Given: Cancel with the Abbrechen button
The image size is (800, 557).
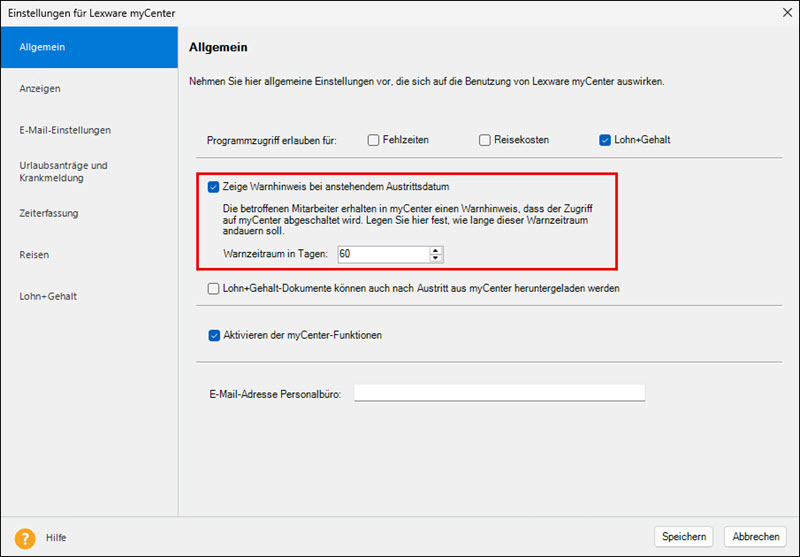Looking at the screenshot, I should click(x=756, y=537).
